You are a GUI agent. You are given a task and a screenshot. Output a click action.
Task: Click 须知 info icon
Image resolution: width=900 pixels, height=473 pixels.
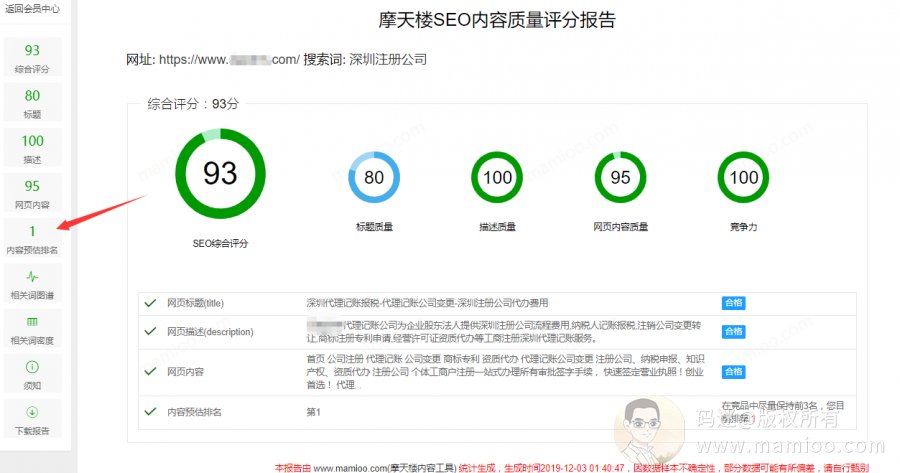coord(32,366)
